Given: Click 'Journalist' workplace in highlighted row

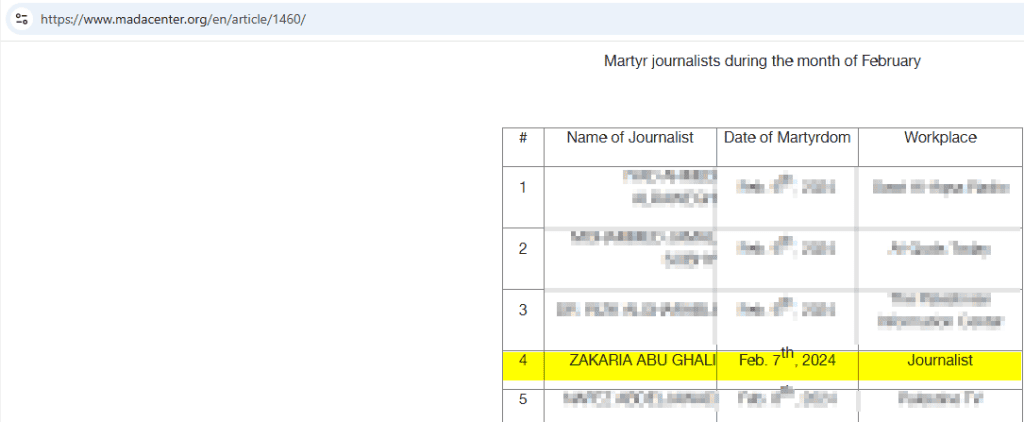Looking at the screenshot, I should click(x=939, y=360).
